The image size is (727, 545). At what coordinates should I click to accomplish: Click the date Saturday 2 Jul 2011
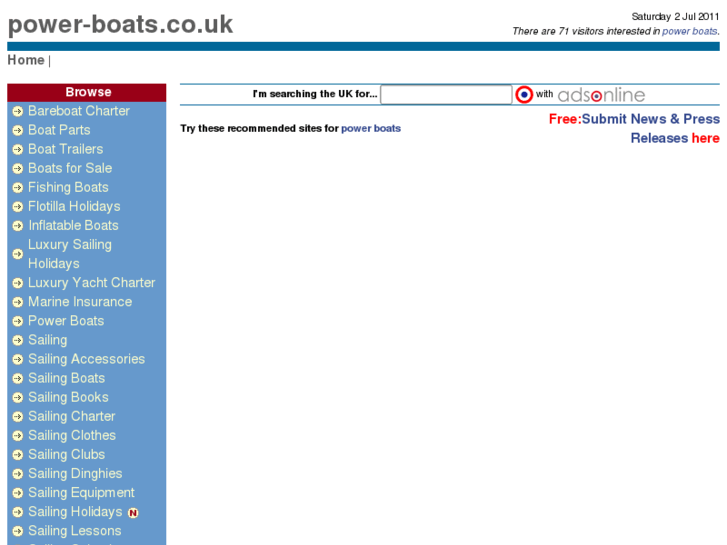click(675, 17)
